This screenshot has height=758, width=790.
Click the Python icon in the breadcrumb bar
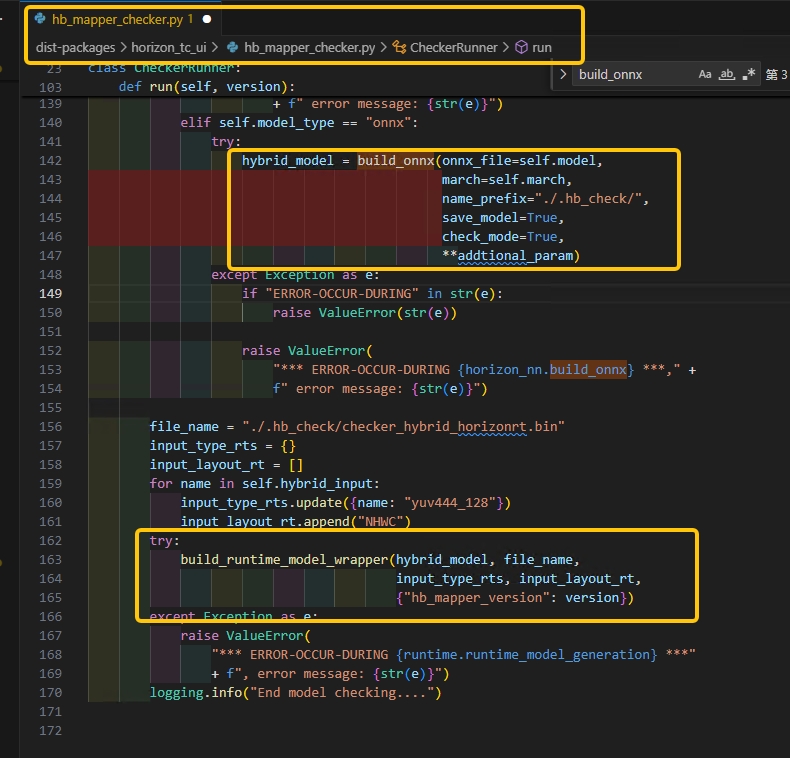[x=234, y=47]
